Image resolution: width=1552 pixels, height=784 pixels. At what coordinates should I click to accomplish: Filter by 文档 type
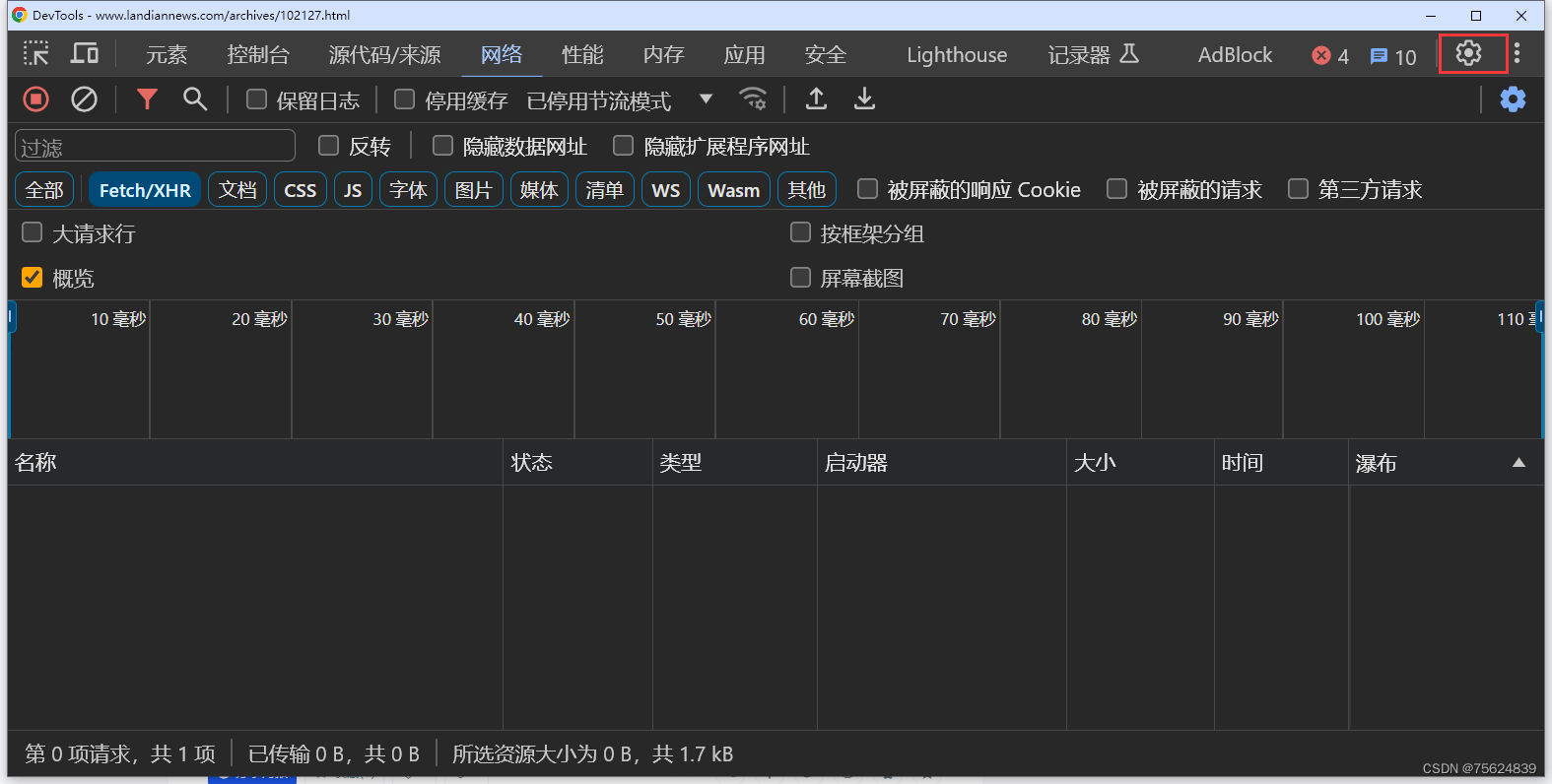click(237, 189)
